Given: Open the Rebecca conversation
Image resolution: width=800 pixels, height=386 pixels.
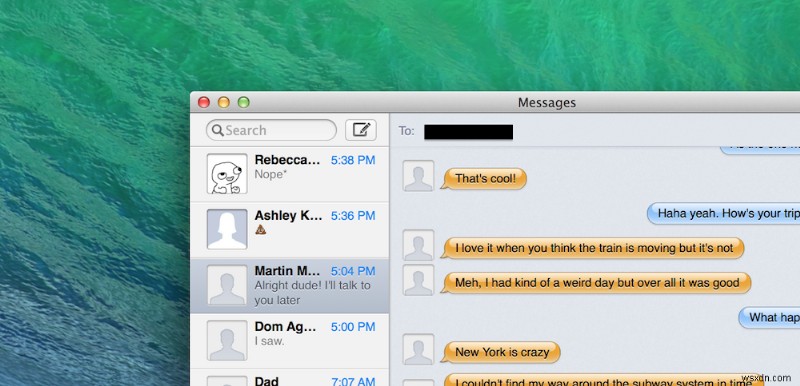Looking at the screenshot, I should click(x=289, y=174).
